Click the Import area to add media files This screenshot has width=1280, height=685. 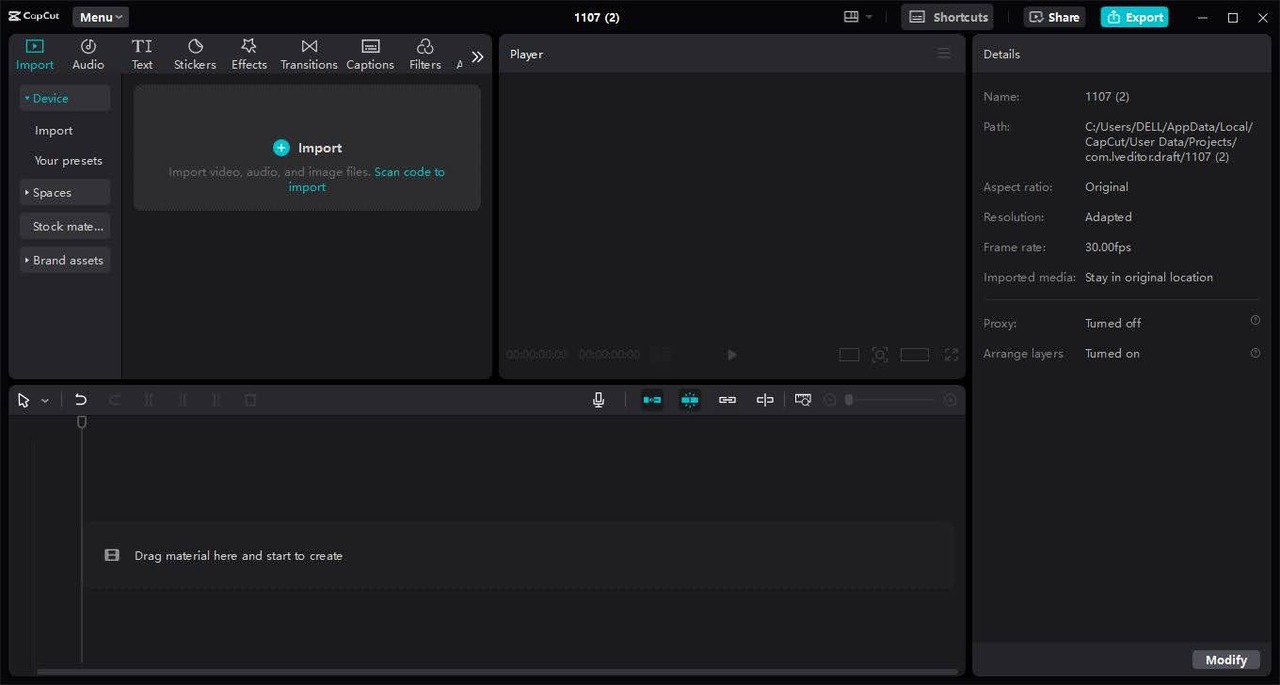click(x=307, y=147)
